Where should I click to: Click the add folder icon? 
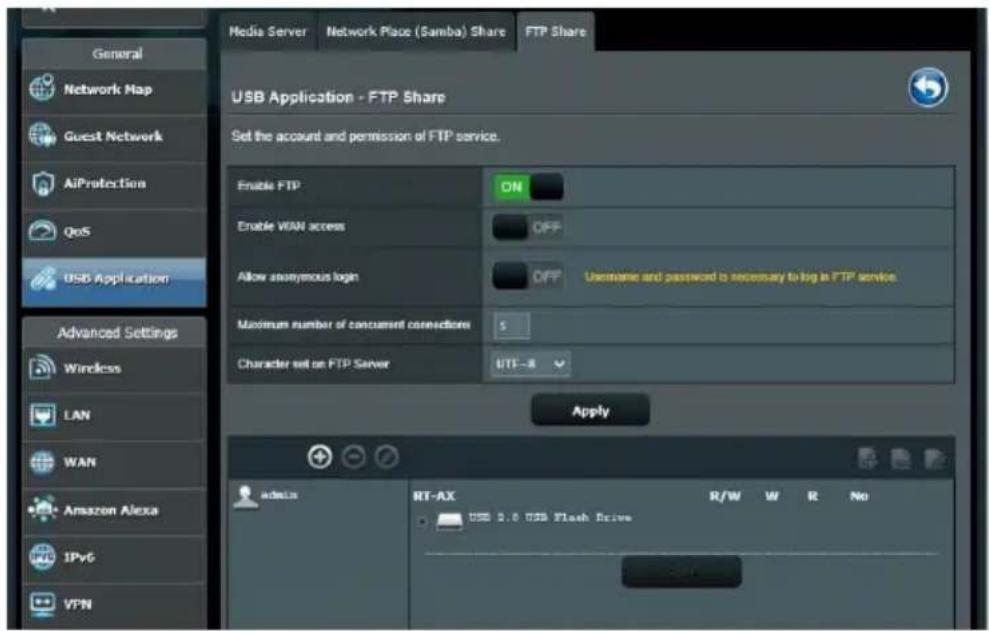coord(868,459)
